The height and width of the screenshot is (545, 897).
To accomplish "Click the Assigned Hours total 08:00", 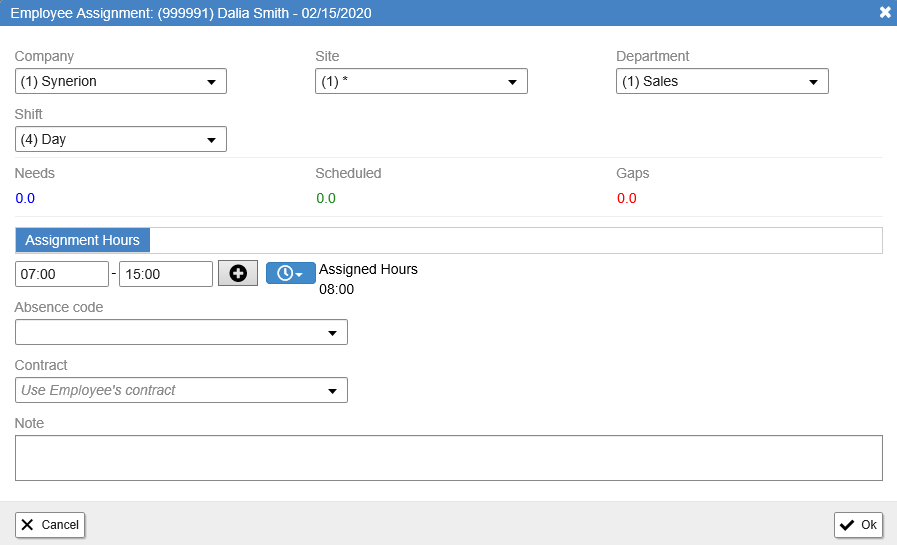I will click(x=336, y=290).
